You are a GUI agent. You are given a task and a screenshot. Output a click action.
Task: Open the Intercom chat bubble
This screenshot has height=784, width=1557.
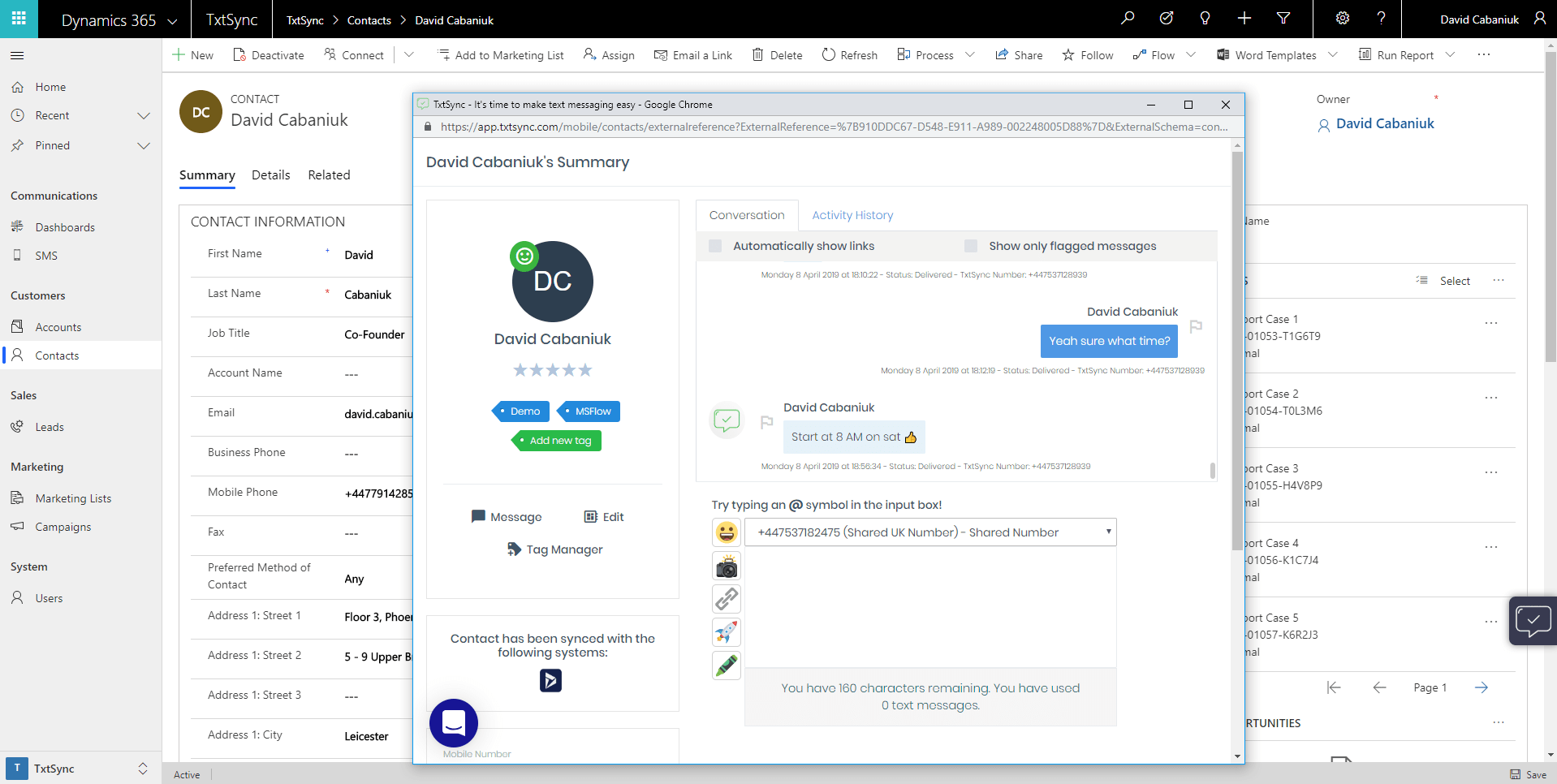pos(453,723)
